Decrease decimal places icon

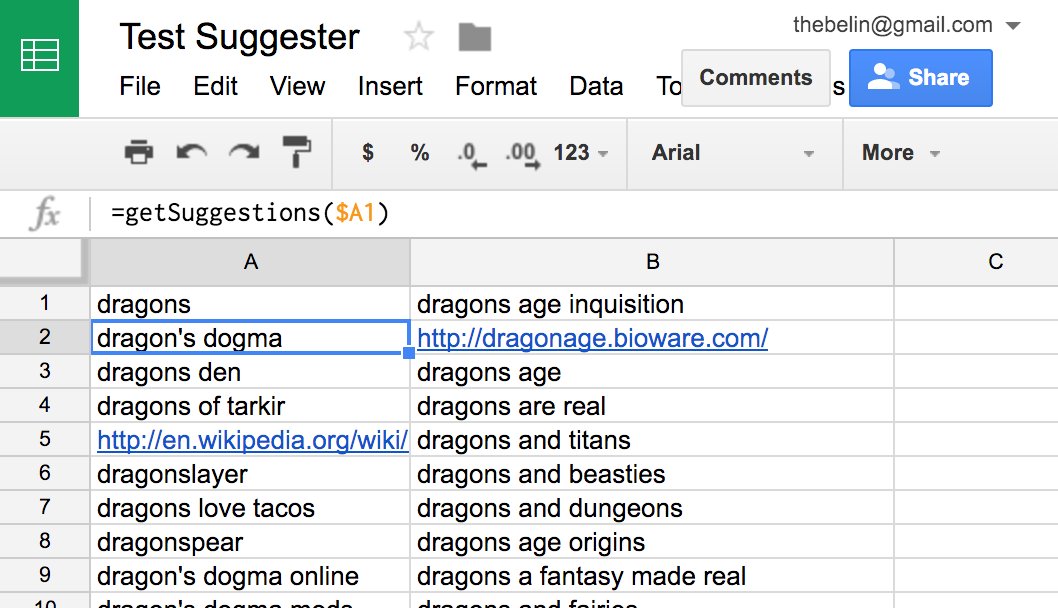coord(472,155)
